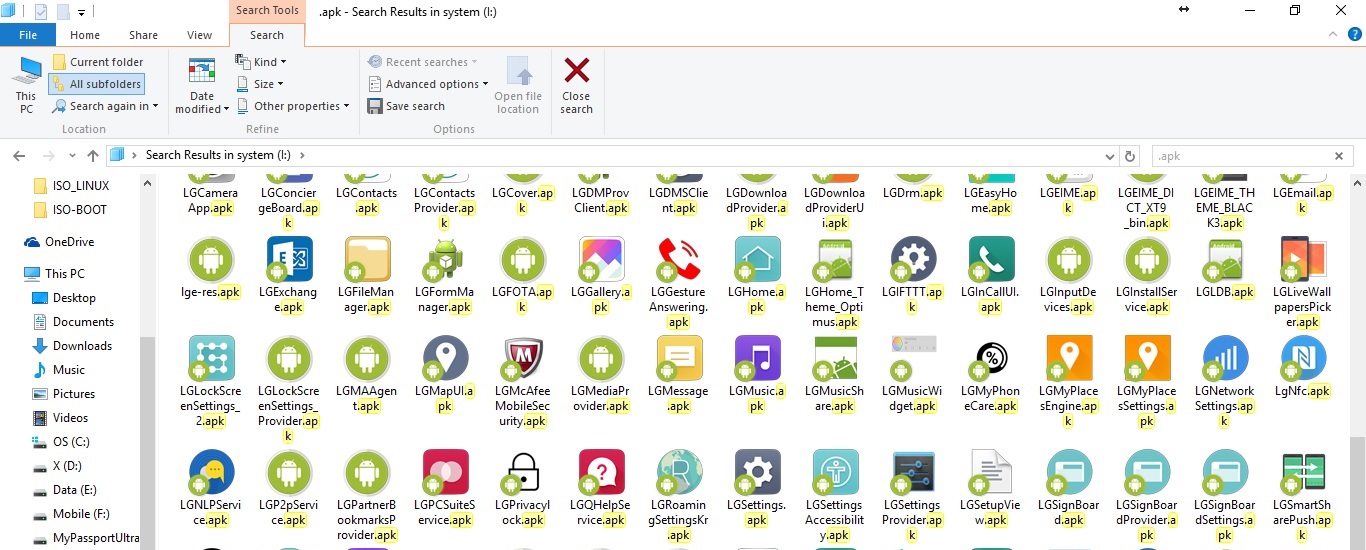Select LGSettingsAccessibility.apk icon
The image size is (1366, 550).
(x=835, y=472)
